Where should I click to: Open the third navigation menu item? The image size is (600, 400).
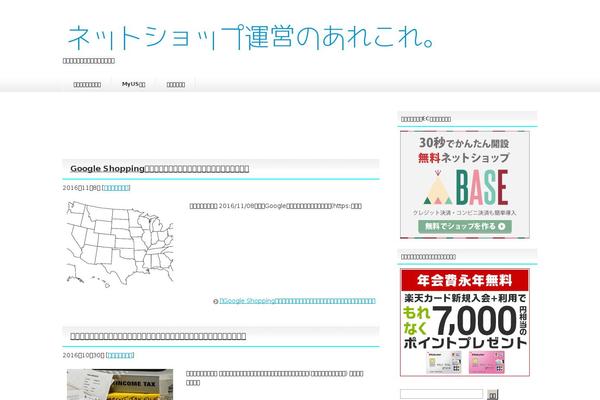[176, 85]
